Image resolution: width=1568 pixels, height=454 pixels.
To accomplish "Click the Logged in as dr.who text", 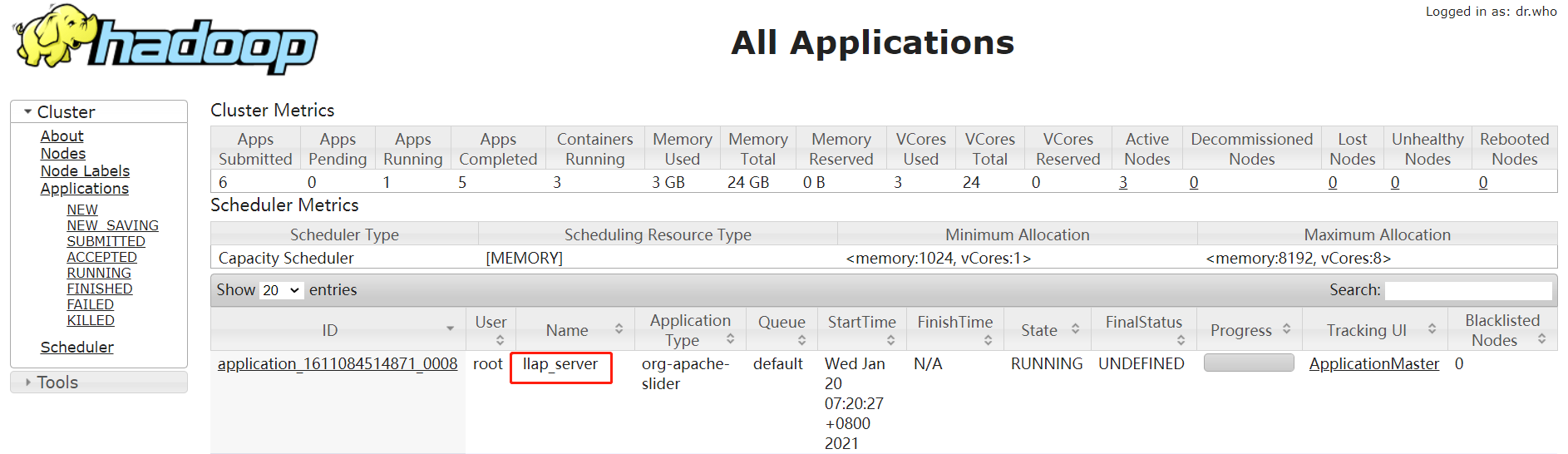I will pyautogui.click(x=1491, y=12).
